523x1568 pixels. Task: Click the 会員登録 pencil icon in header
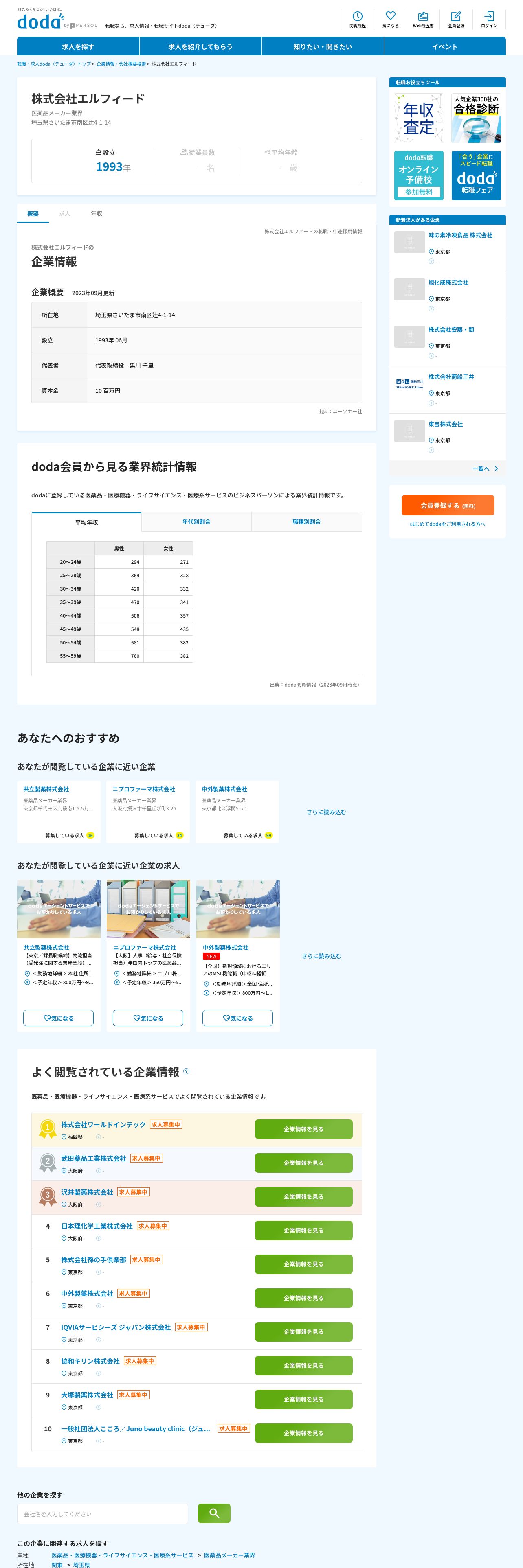(x=456, y=20)
